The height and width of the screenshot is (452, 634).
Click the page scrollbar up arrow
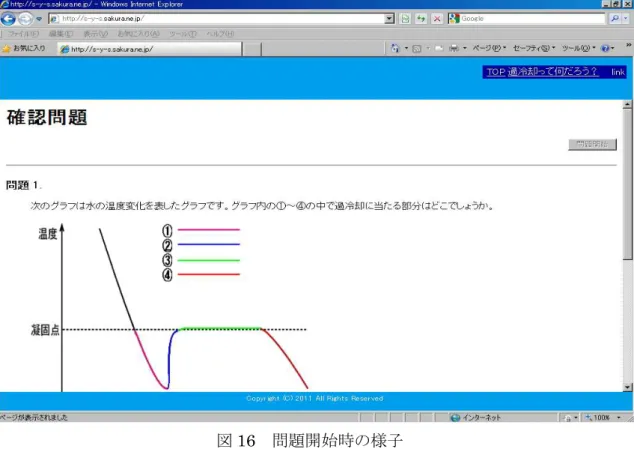click(627, 104)
